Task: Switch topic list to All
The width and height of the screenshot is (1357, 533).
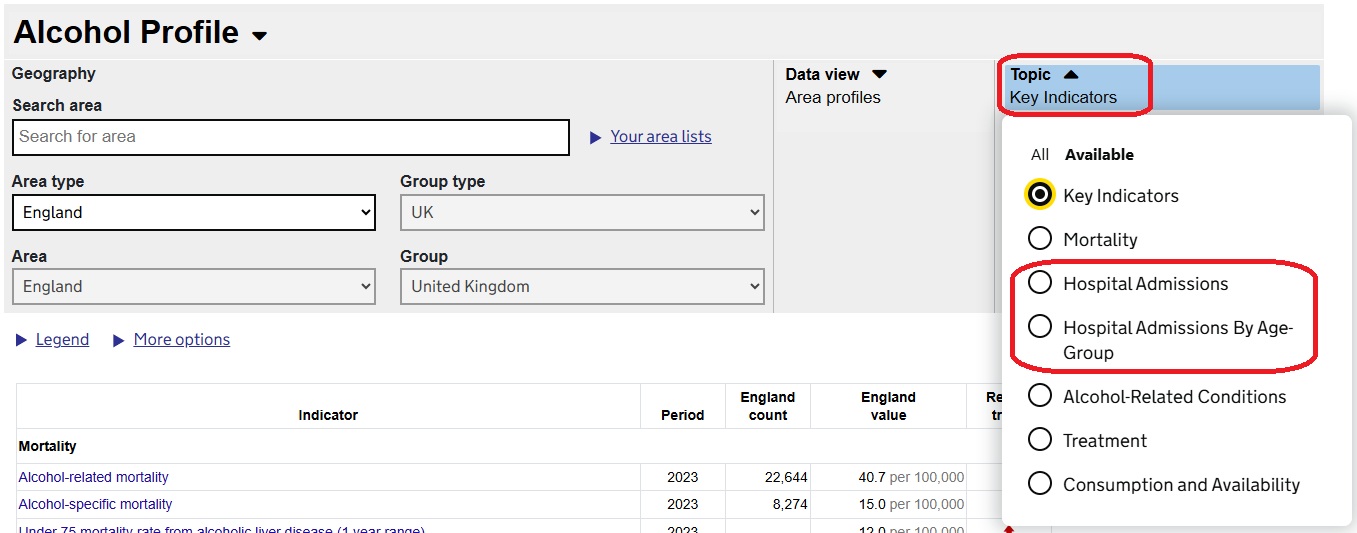Action: 1040,155
